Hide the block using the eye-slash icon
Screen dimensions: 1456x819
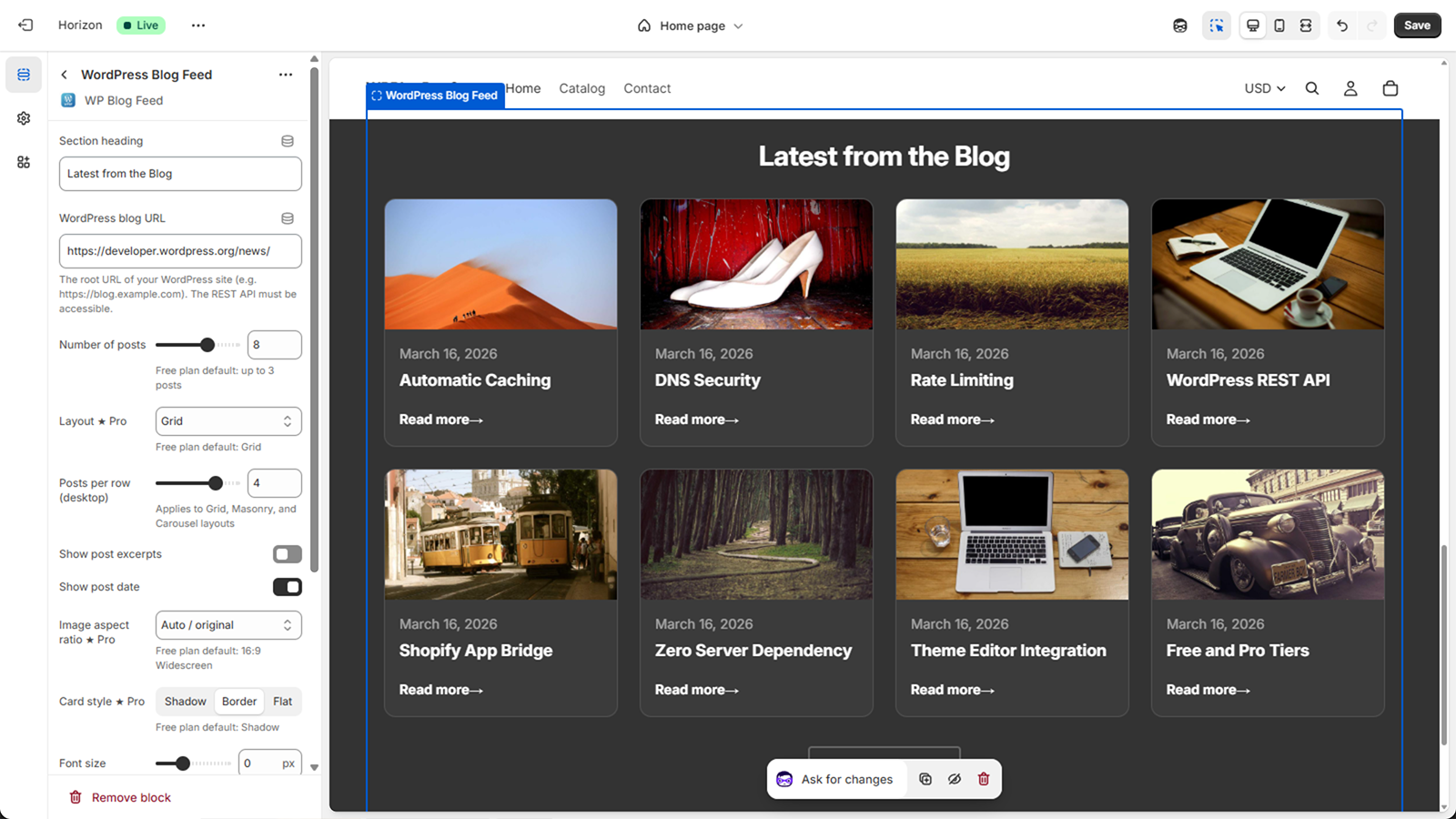pos(954,779)
